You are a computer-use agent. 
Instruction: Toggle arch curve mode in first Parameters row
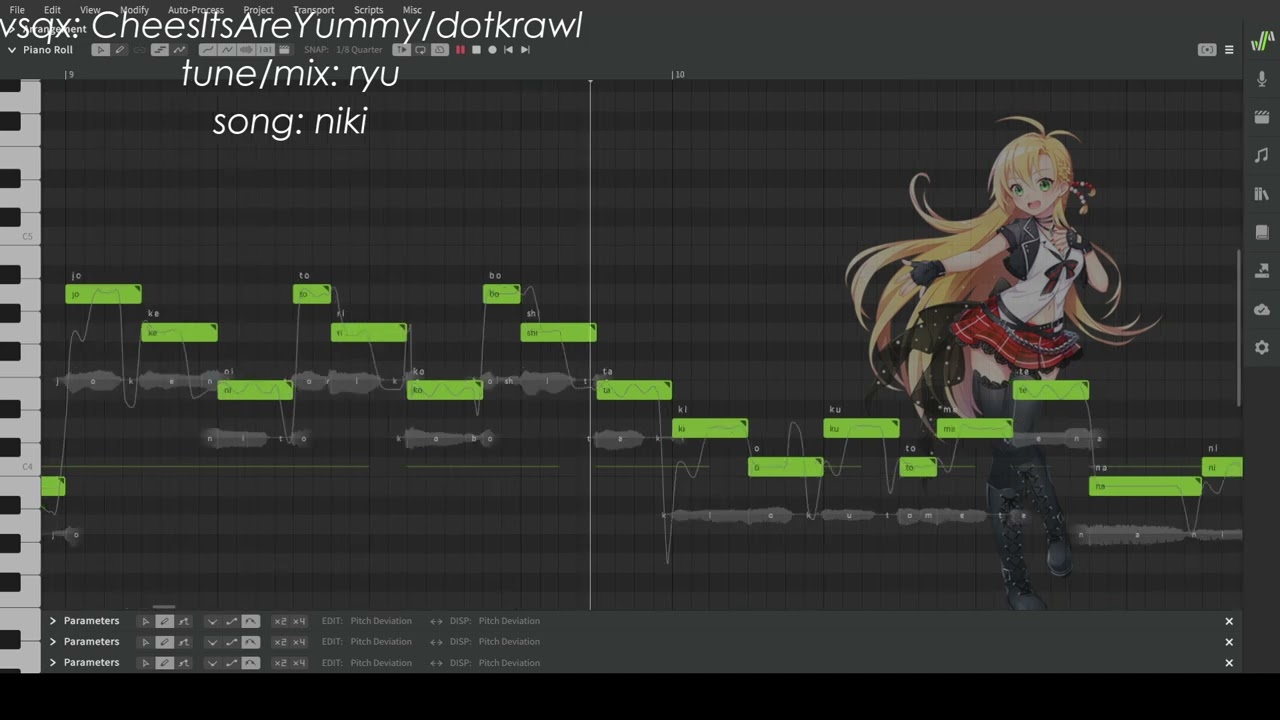(x=250, y=621)
